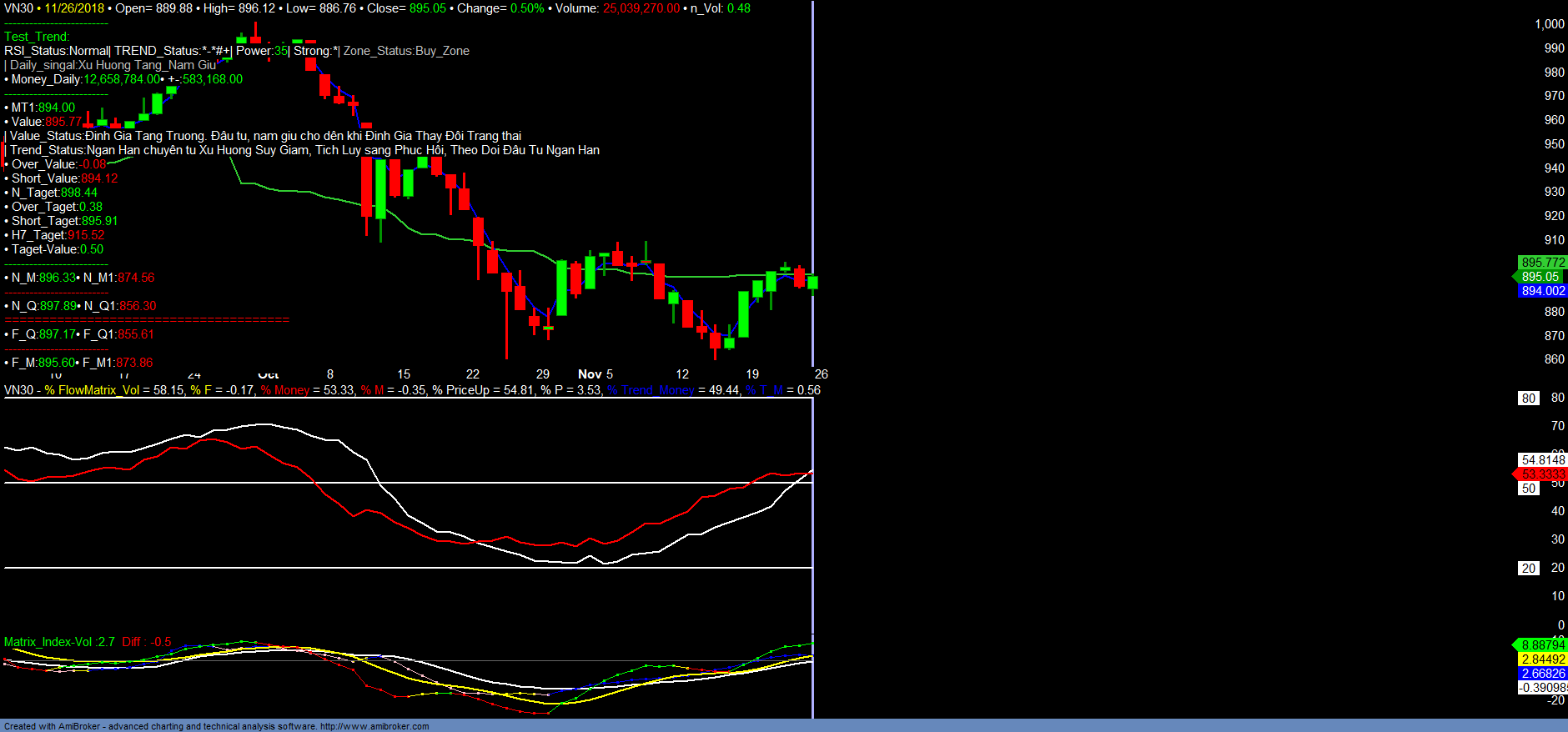Click the 1,000 price axis label
1568x732 pixels.
click(x=1549, y=24)
